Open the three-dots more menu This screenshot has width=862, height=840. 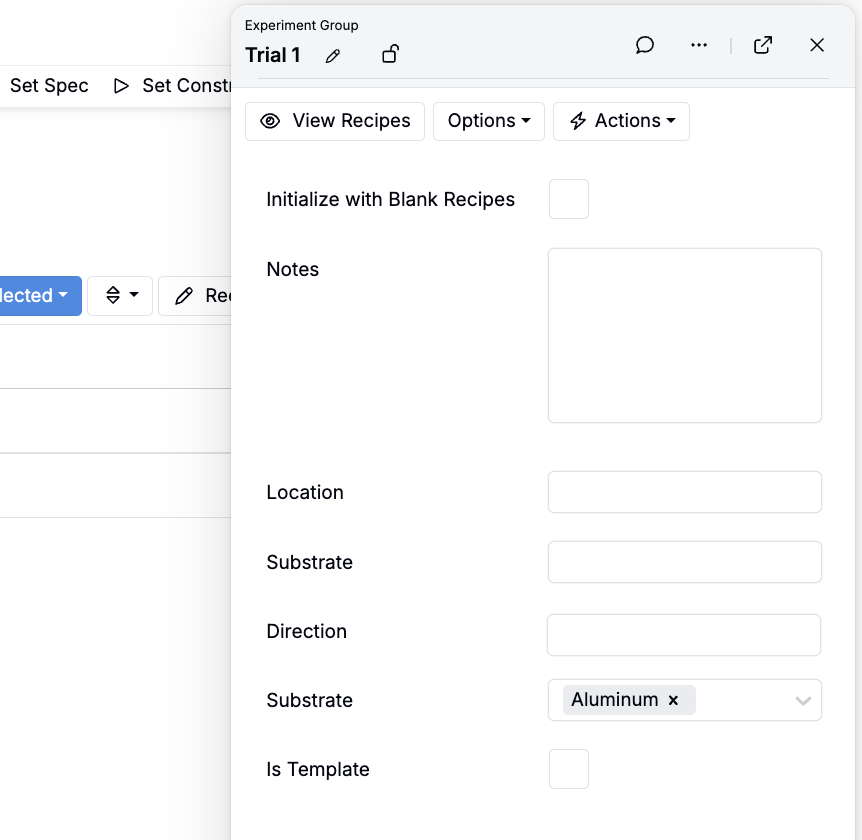(699, 45)
